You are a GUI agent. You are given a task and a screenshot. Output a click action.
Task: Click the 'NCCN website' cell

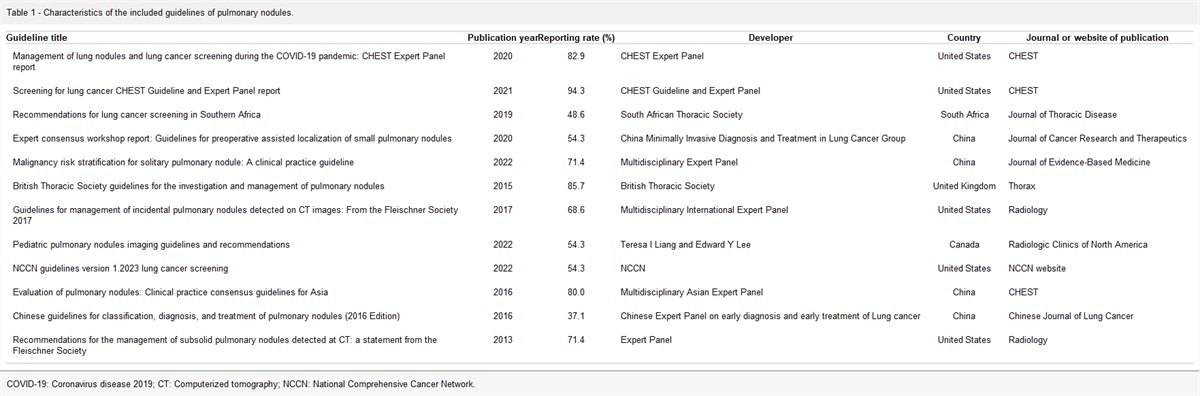coord(1037,268)
